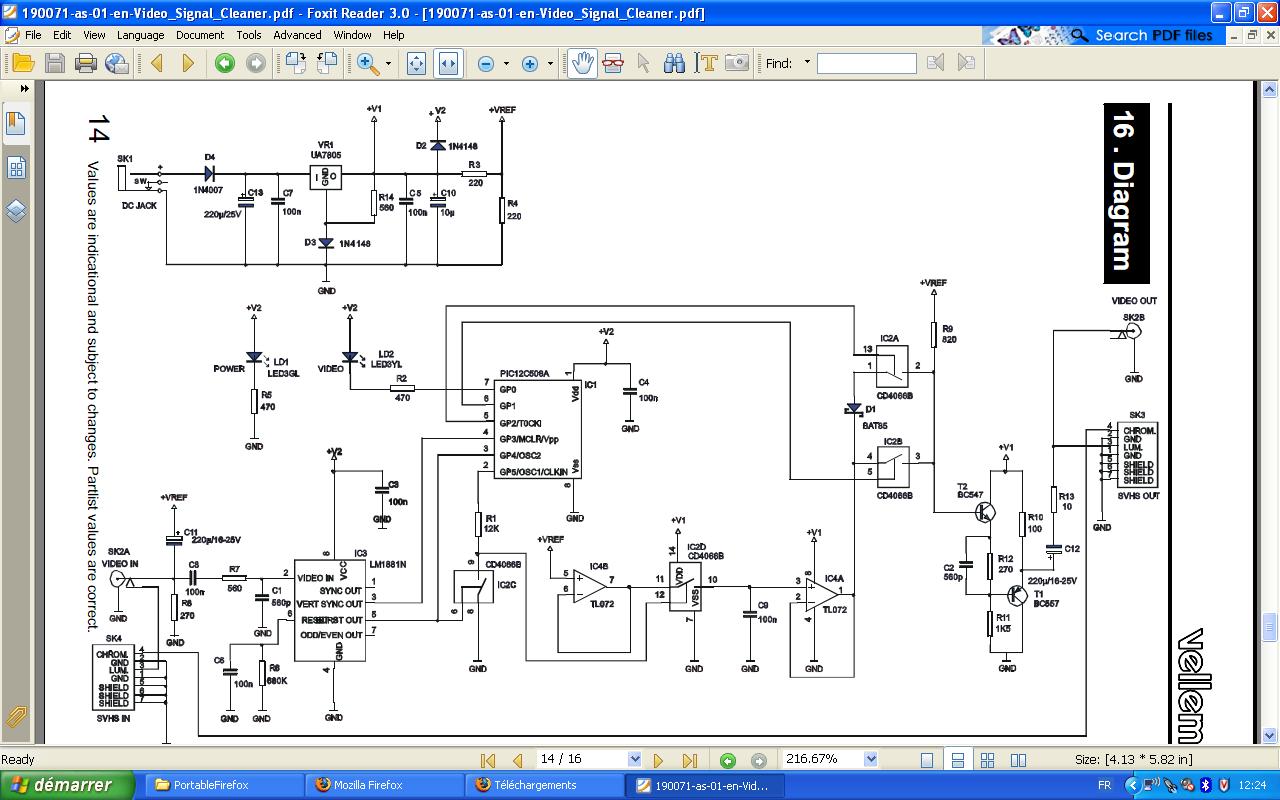Expand the Zoom Out dropdown arrow

click(x=506, y=63)
